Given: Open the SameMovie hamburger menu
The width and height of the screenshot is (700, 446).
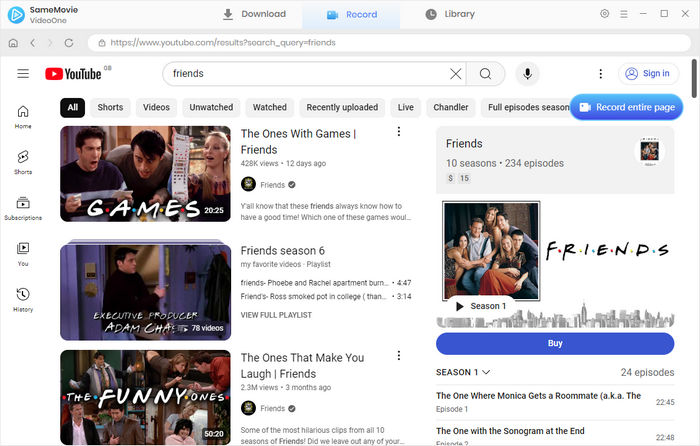Looking at the screenshot, I should [624, 14].
